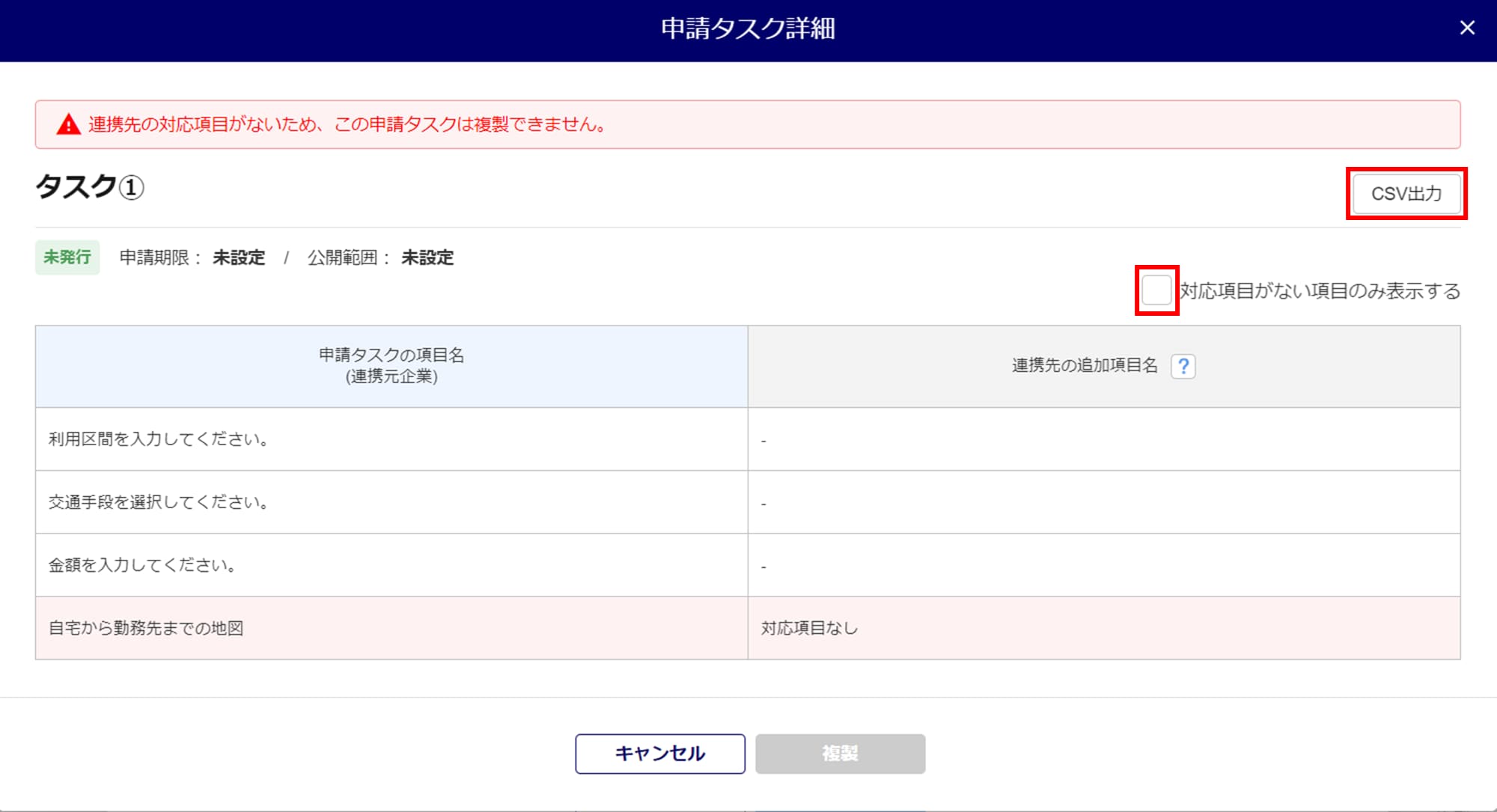The height and width of the screenshot is (812, 1497).
Task: Click the help question mark icon
Action: (x=1183, y=366)
